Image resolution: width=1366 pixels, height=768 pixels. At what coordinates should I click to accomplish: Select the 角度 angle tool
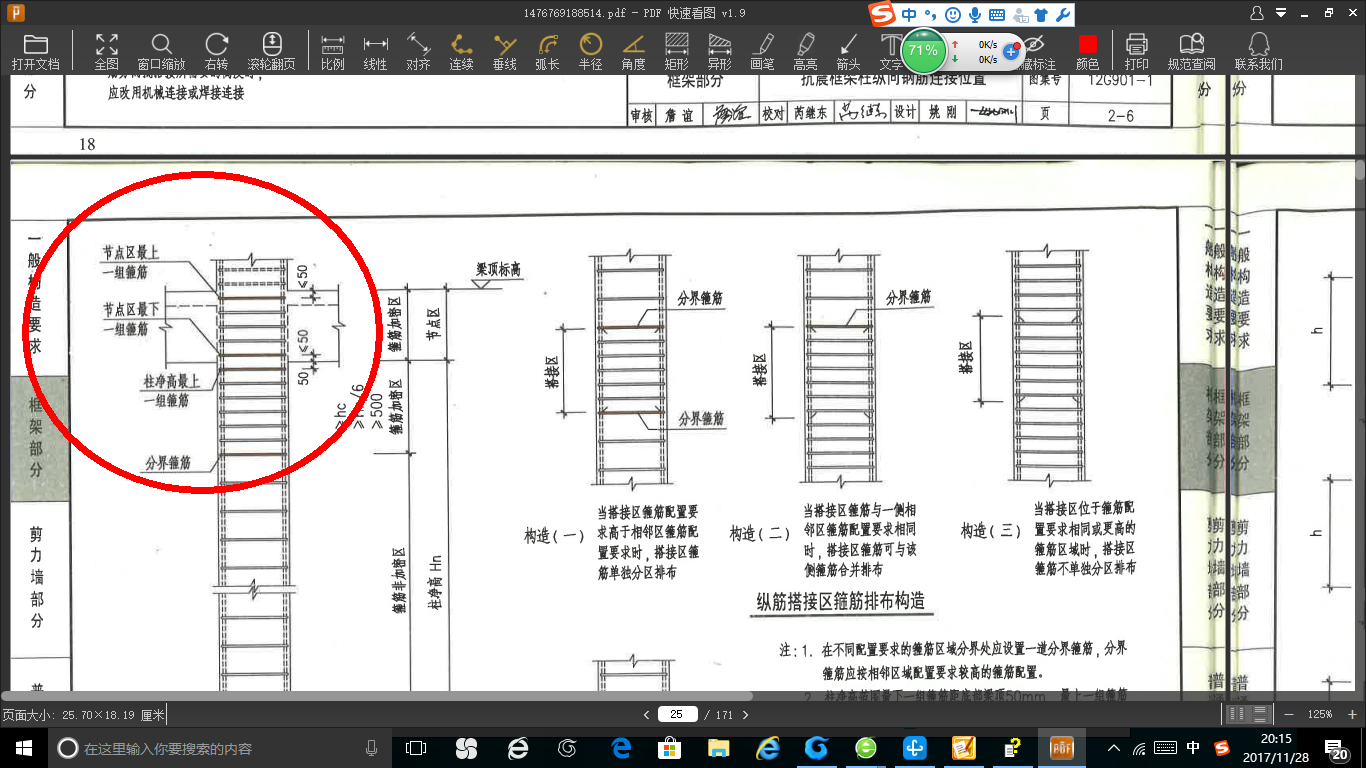pos(633,51)
